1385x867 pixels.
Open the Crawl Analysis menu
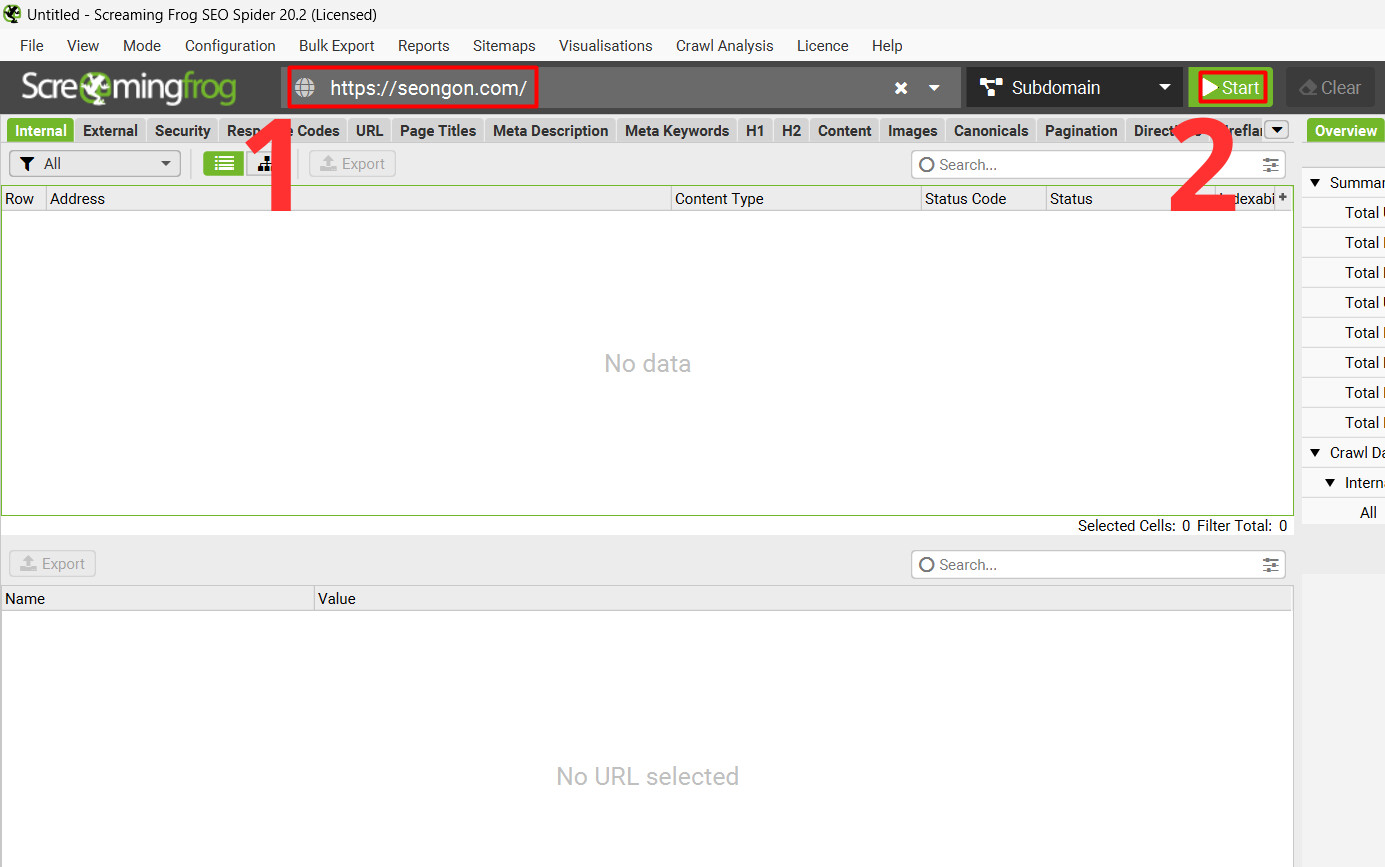click(725, 46)
